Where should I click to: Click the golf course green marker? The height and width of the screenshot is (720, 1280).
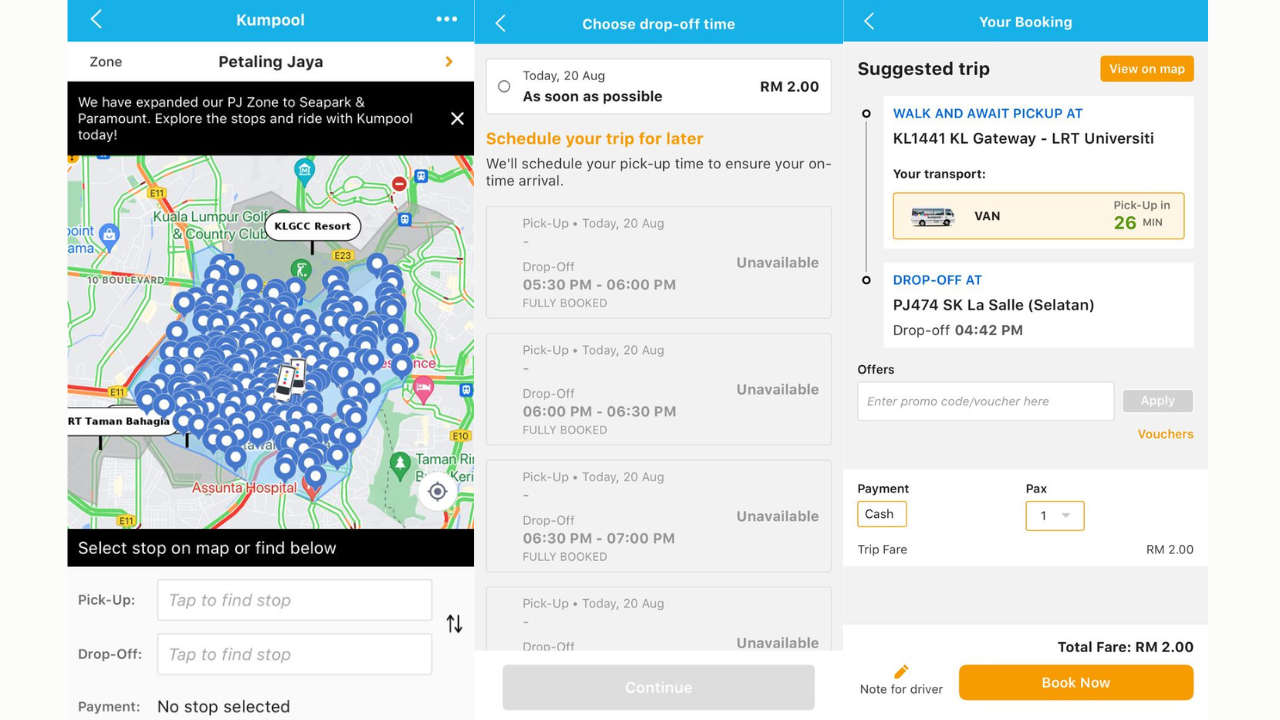coord(300,269)
